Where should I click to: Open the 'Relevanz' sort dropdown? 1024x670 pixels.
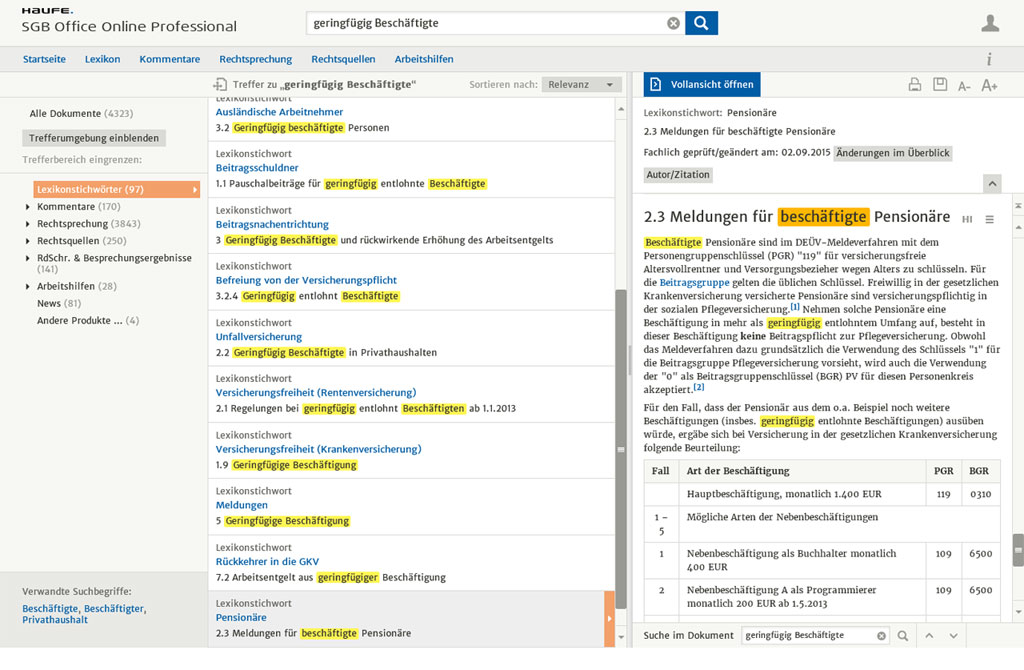click(581, 84)
